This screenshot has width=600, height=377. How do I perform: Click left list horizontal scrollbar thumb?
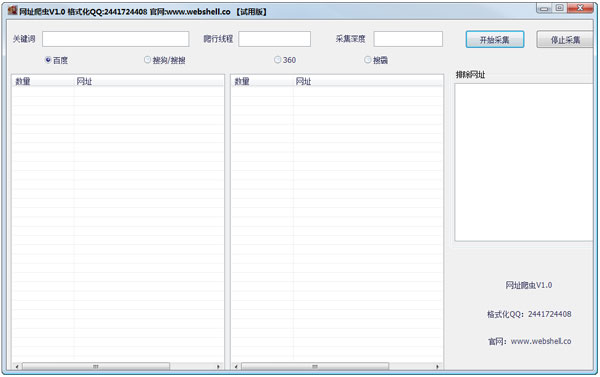tap(96, 367)
